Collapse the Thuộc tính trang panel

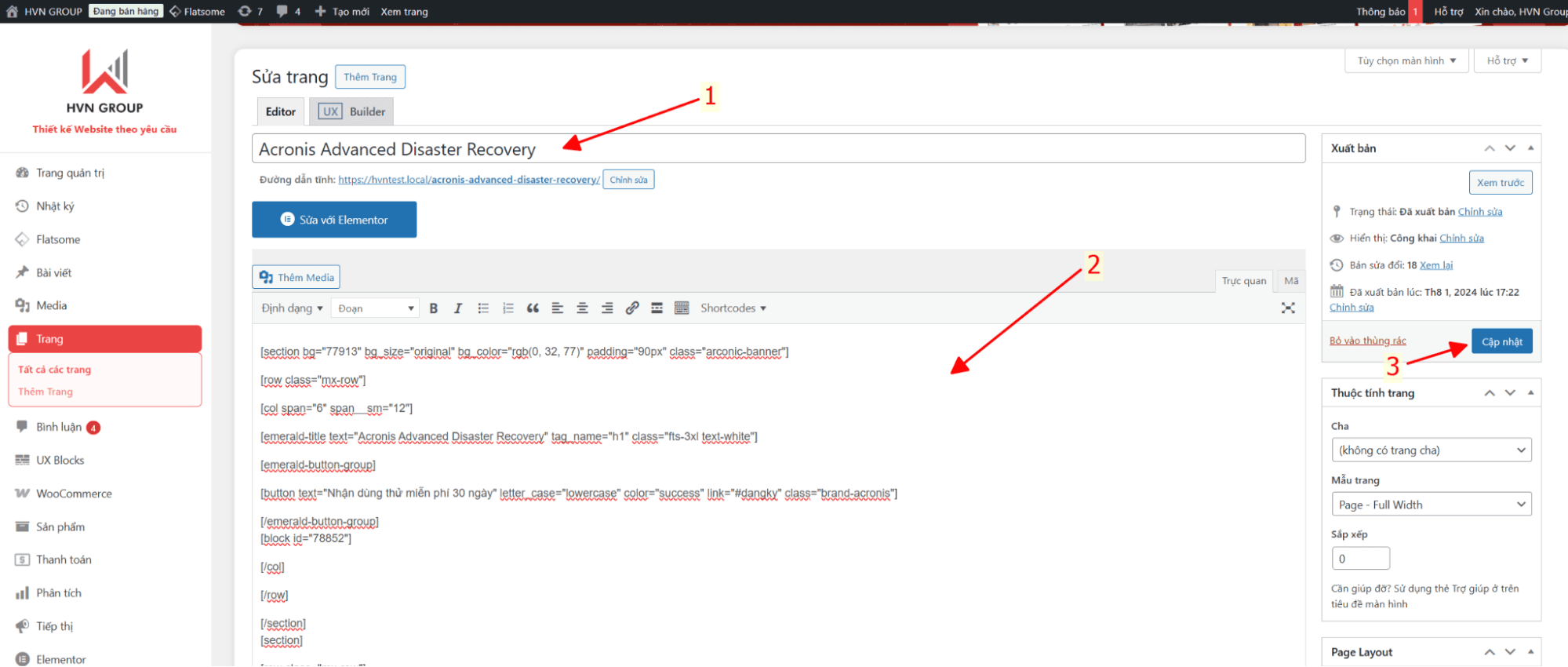click(x=1530, y=393)
